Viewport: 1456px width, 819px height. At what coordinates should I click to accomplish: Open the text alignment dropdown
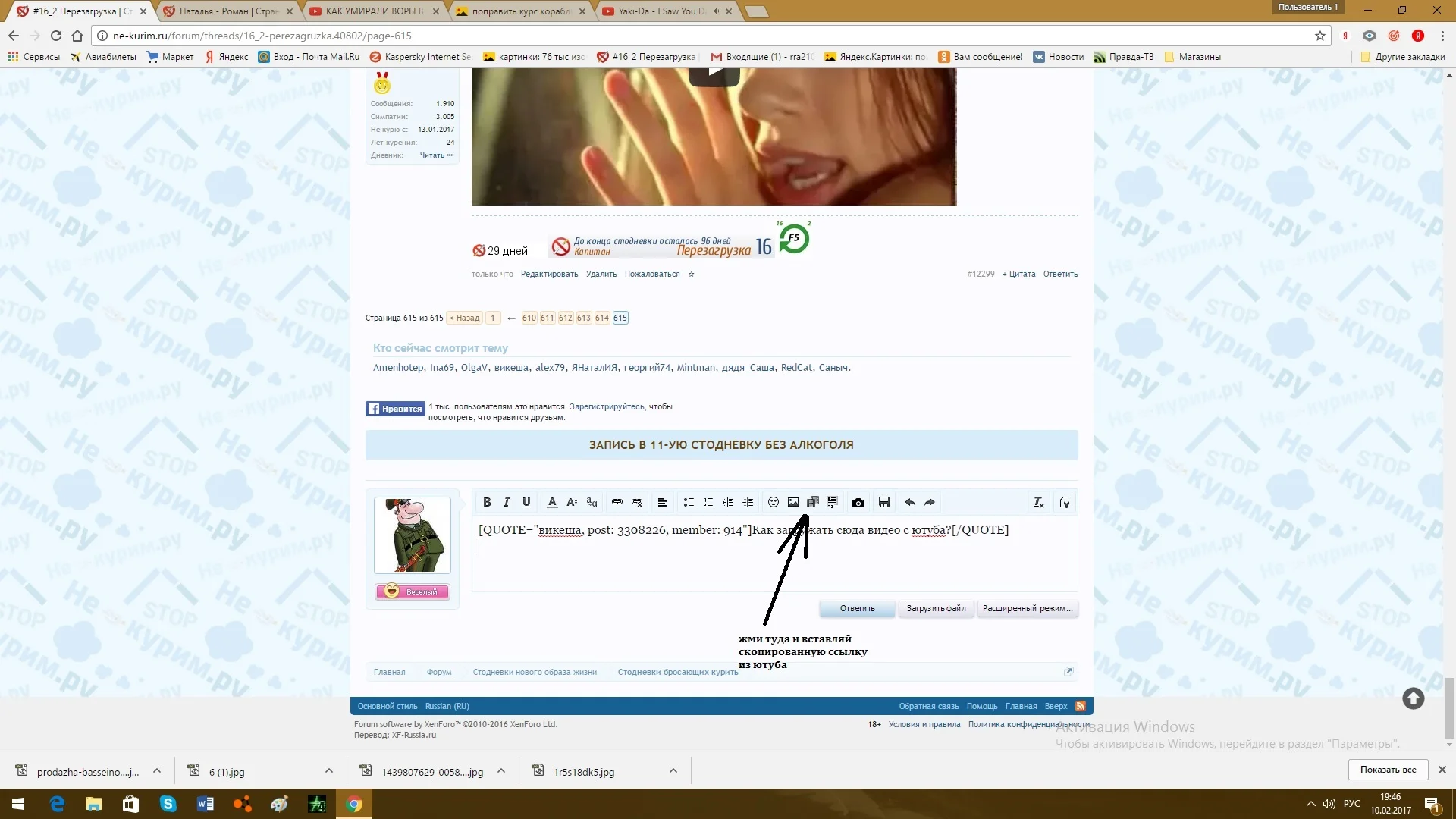[663, 502]
